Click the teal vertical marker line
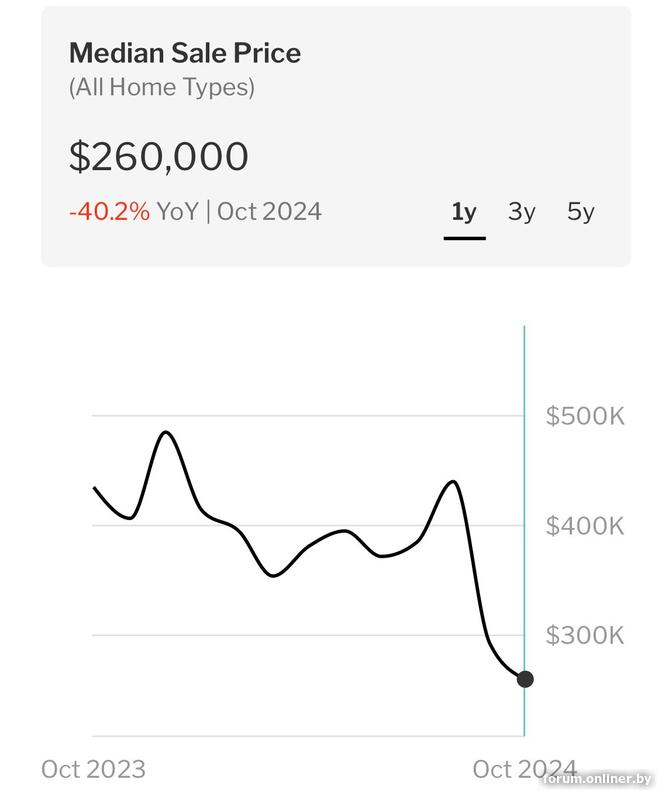 pos(524,450)
